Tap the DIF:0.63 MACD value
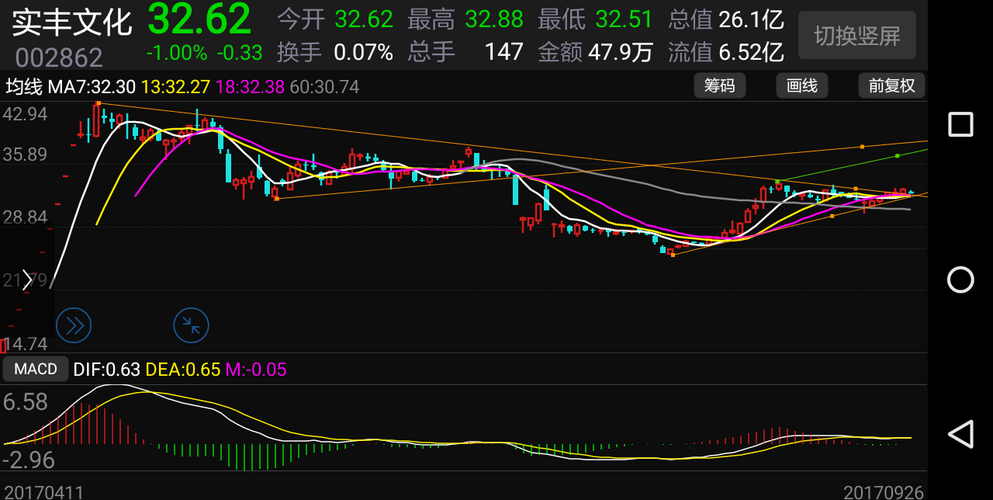This screenshot has width=993, height=500. 107,370
